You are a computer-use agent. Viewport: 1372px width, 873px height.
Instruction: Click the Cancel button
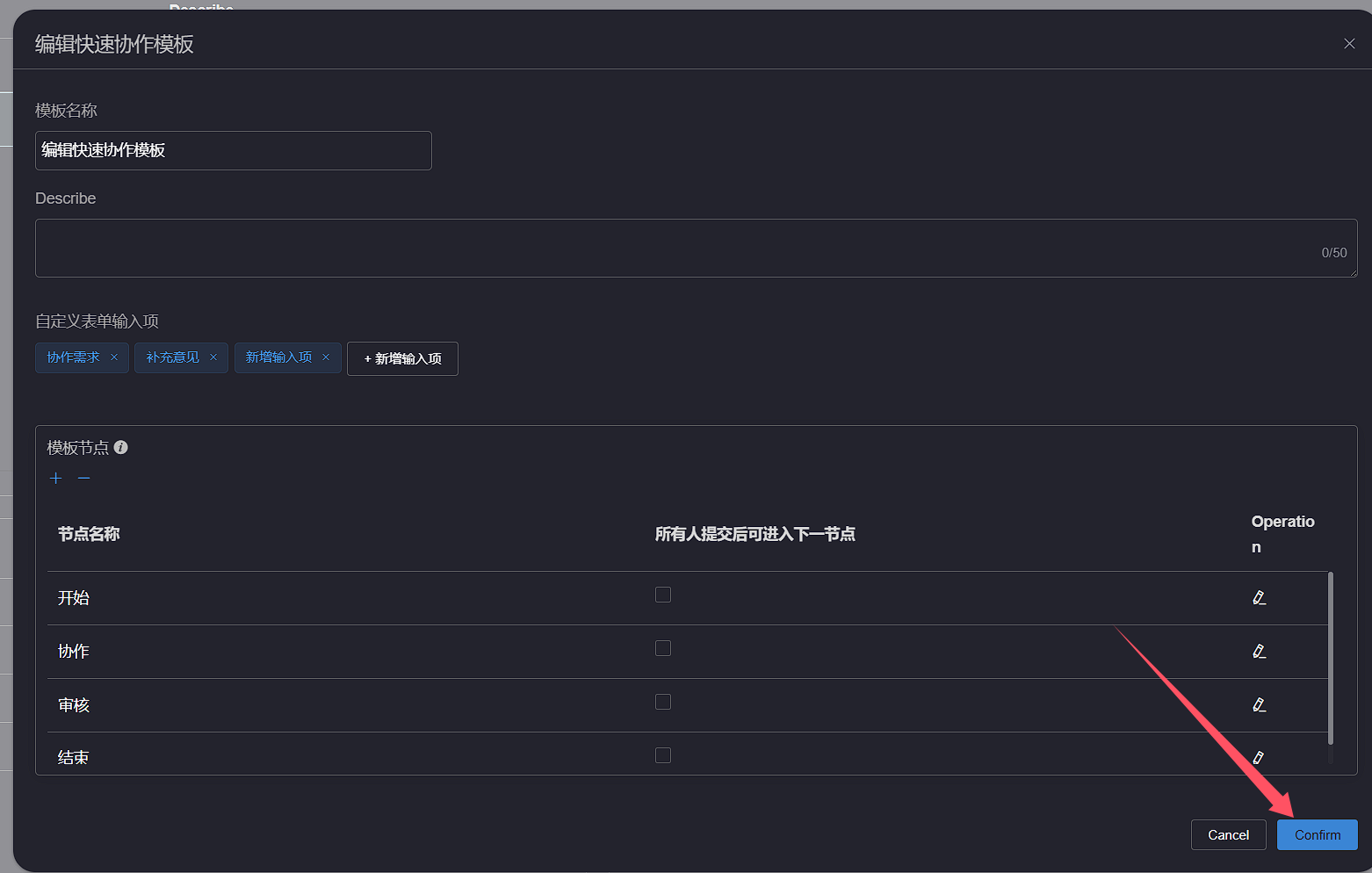[x=1228, y=835]
